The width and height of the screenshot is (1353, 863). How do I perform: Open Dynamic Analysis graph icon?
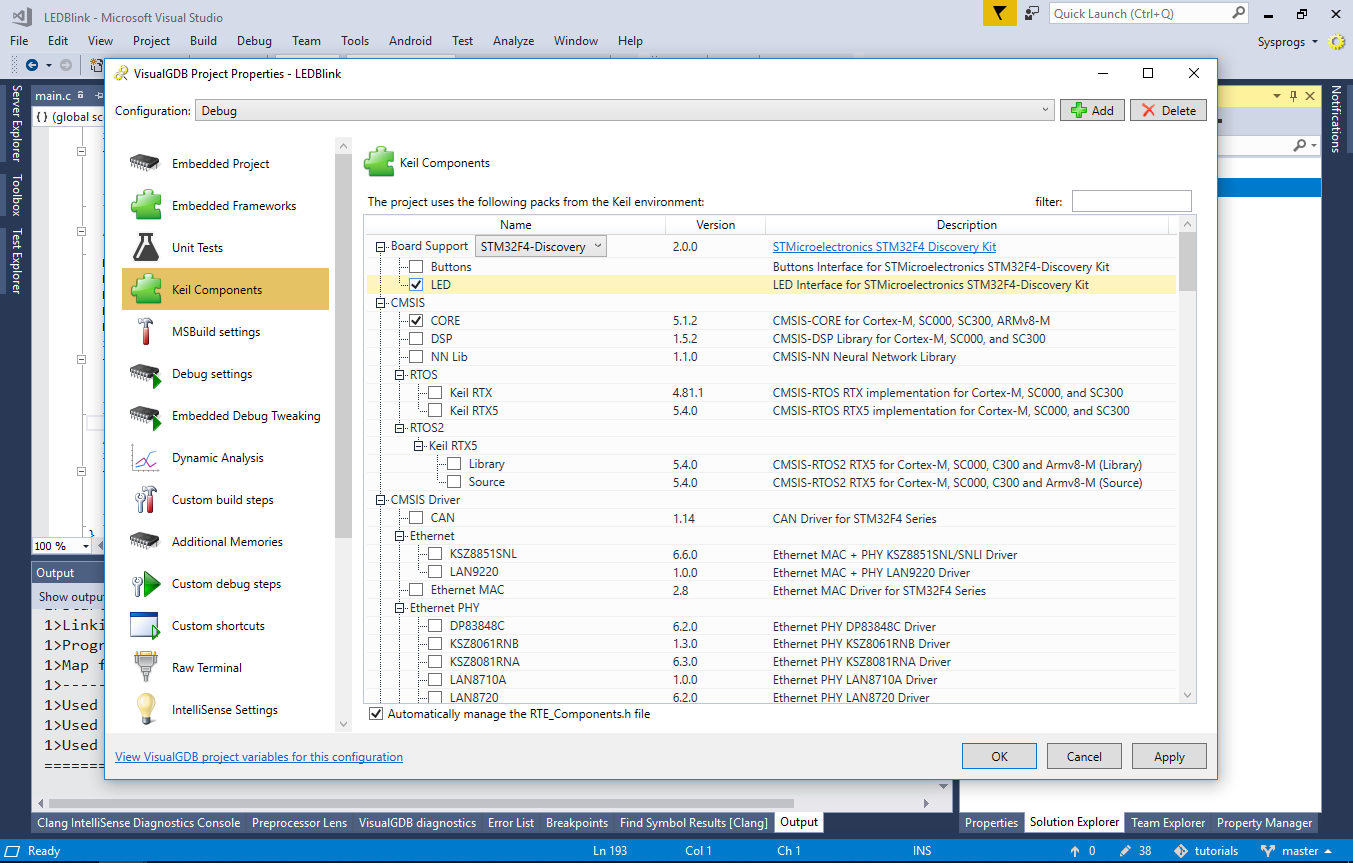(x=145, y=458)
